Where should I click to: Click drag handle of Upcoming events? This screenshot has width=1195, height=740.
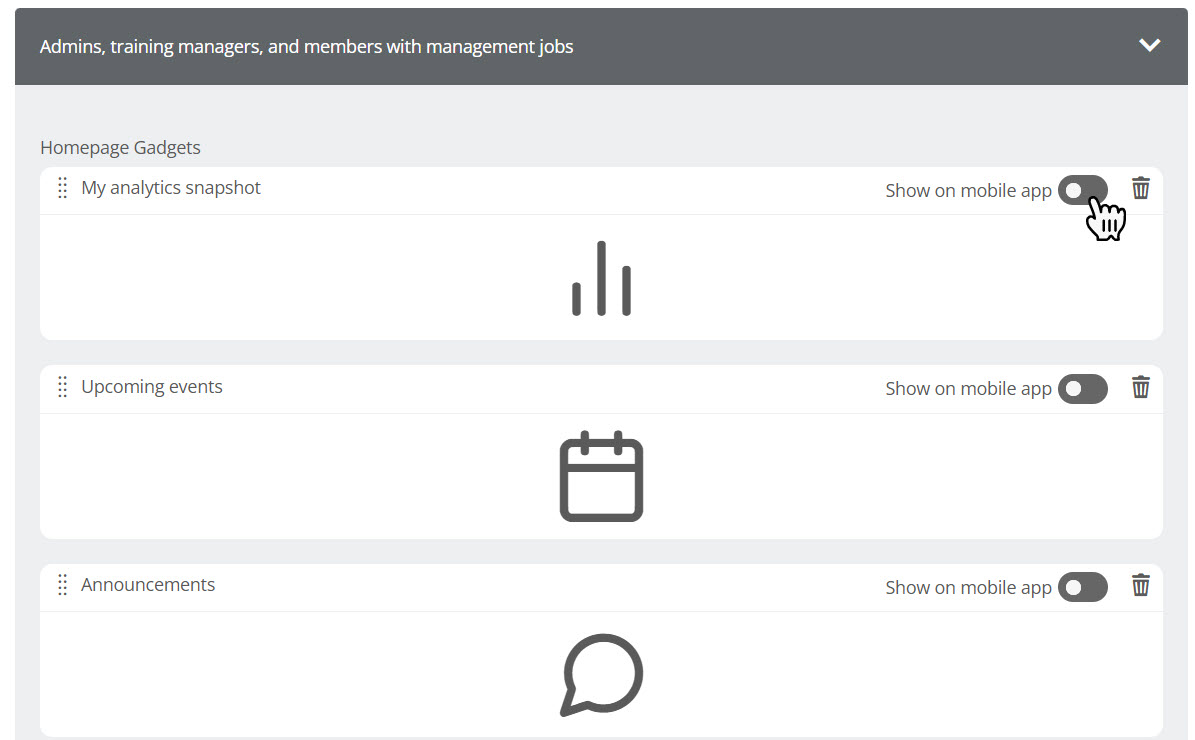pos(62,387)
